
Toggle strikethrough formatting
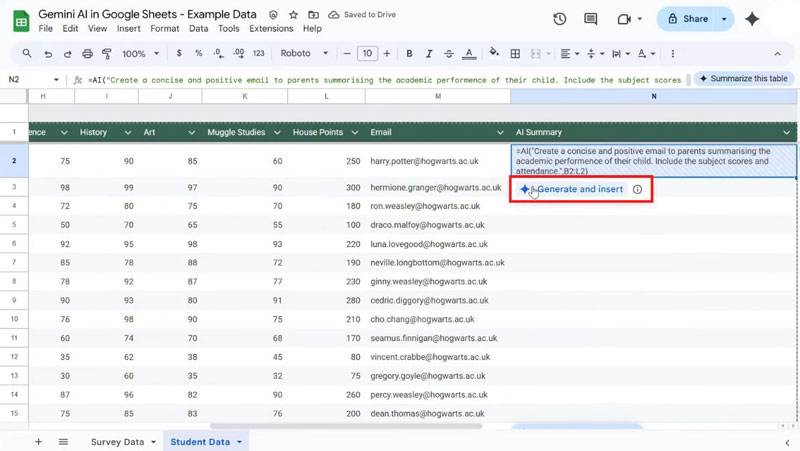click(449, 53)
